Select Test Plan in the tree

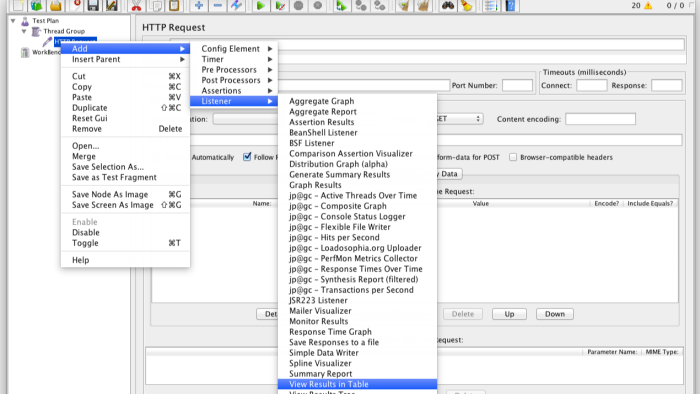click(x=46, y=21)
